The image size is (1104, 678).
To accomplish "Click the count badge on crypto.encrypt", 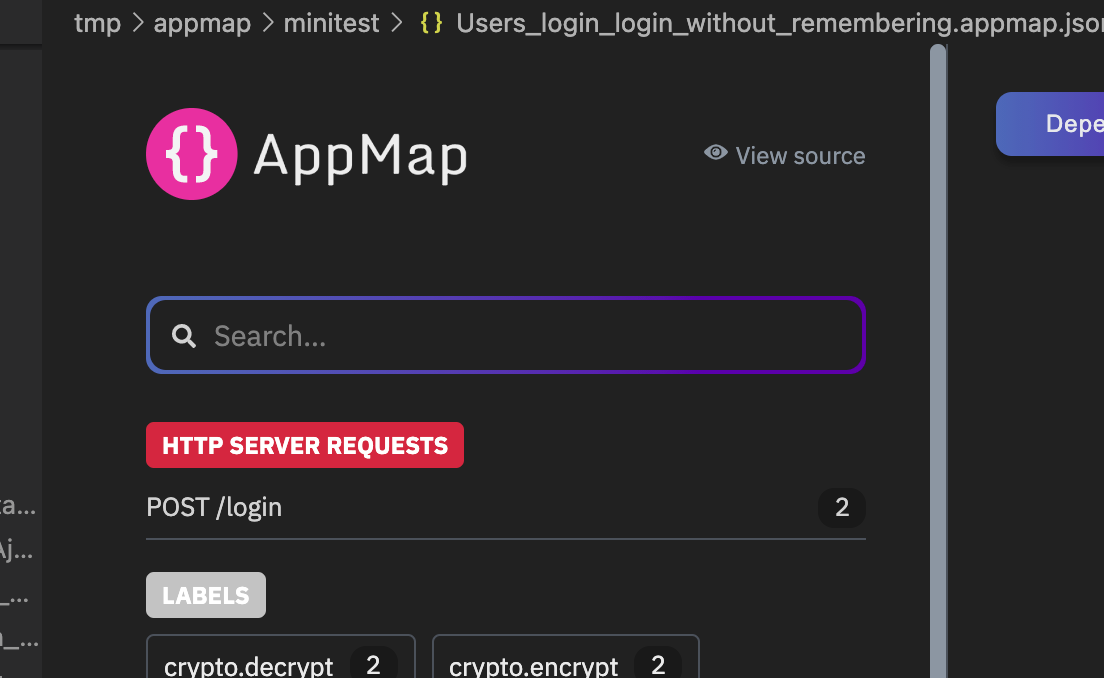I will (658, 664).
